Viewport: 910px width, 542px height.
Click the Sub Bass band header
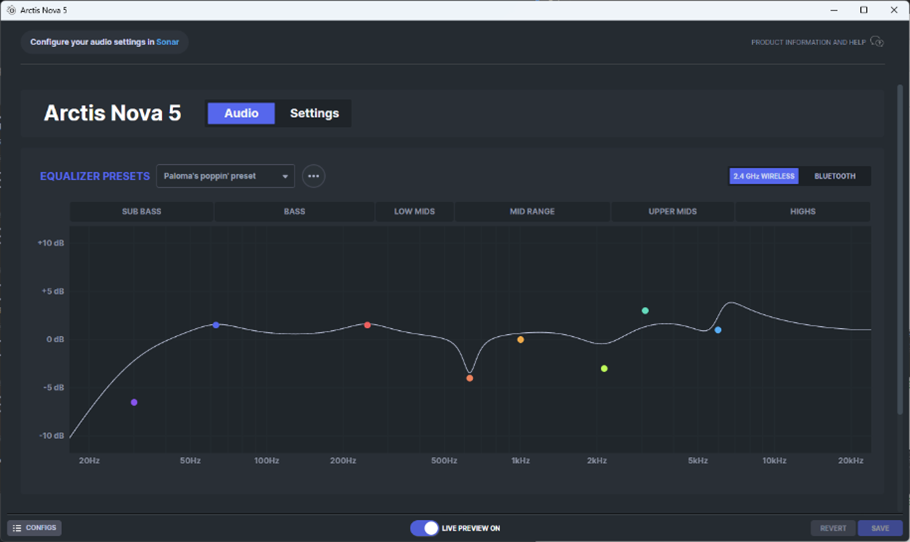[142, 211]
